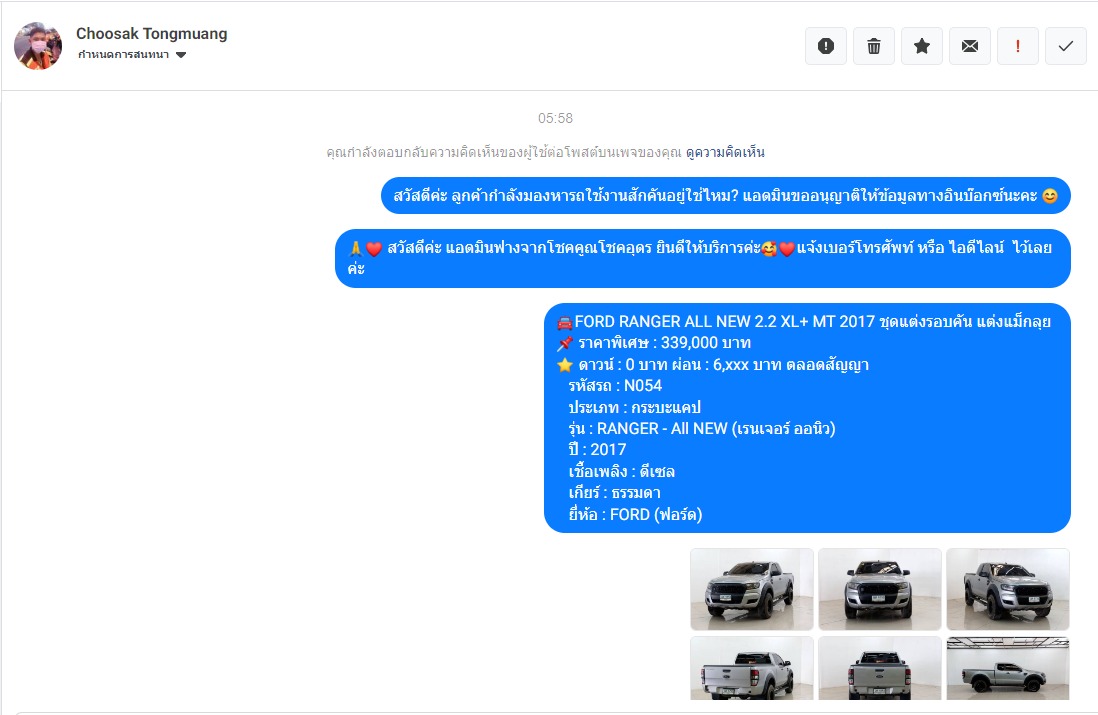Image resolution: width=1098 pixels, height=715 pixels.
Task: View the rear-view Ranger tailgate photo
Action: click(880, 668)
